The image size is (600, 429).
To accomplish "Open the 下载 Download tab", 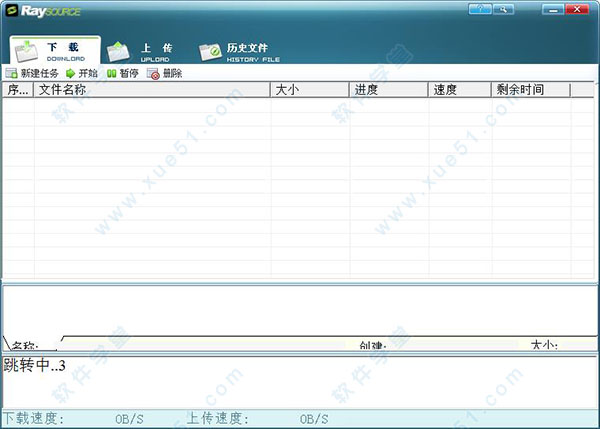I will pos(55,51).
